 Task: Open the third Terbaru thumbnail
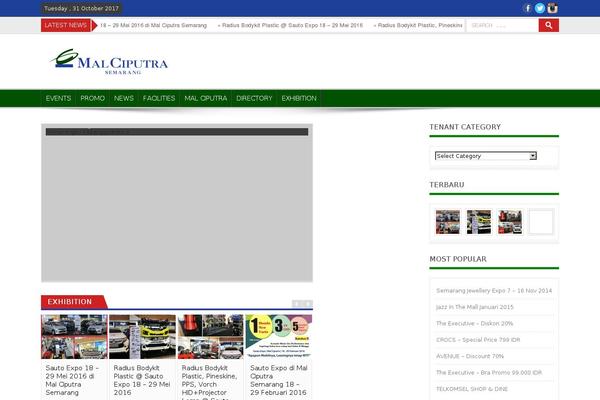510,222
